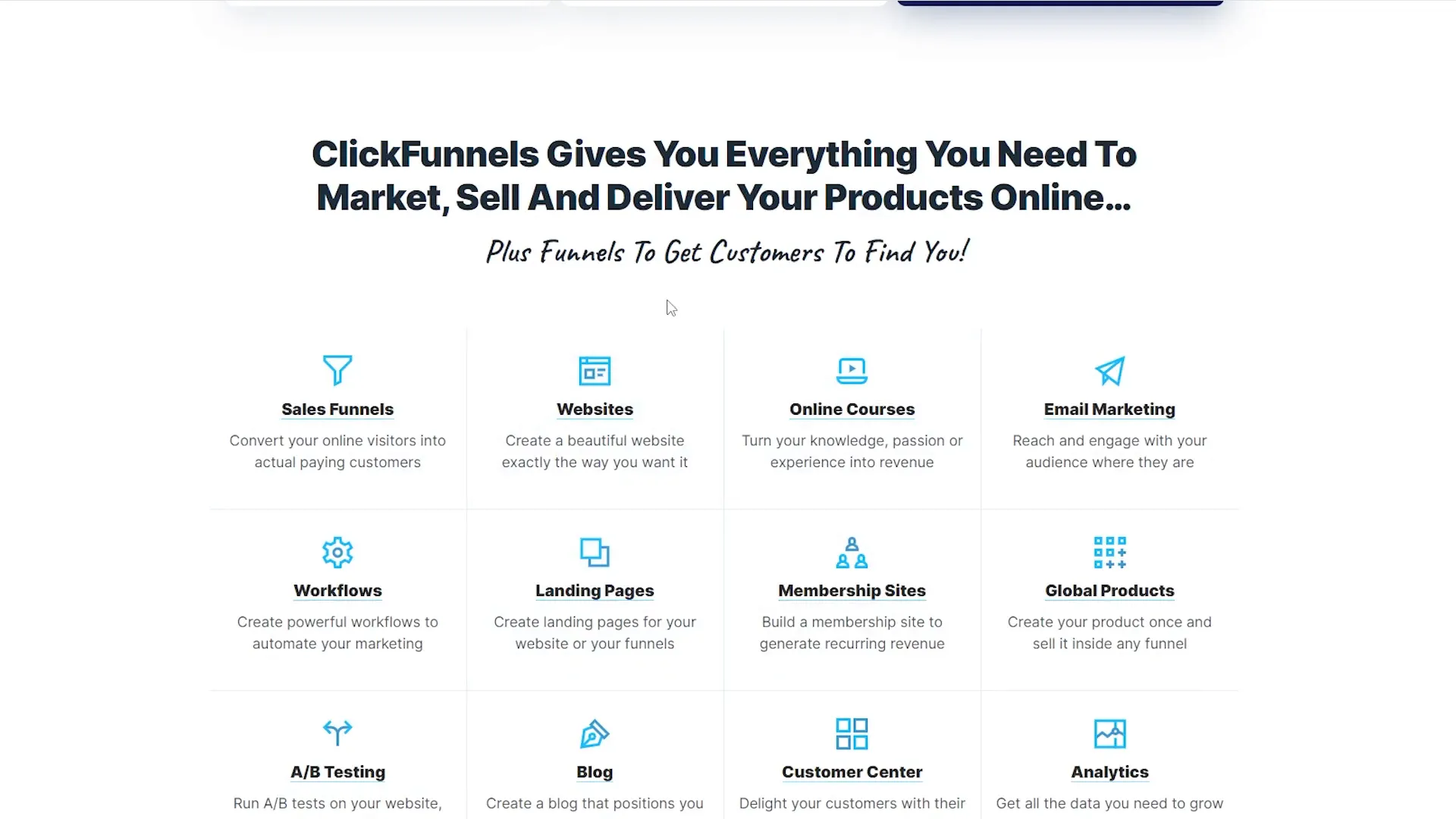Click the Customer Center grid squares icon
Screen dimensions: 1456x819
(x=852, y=734)
